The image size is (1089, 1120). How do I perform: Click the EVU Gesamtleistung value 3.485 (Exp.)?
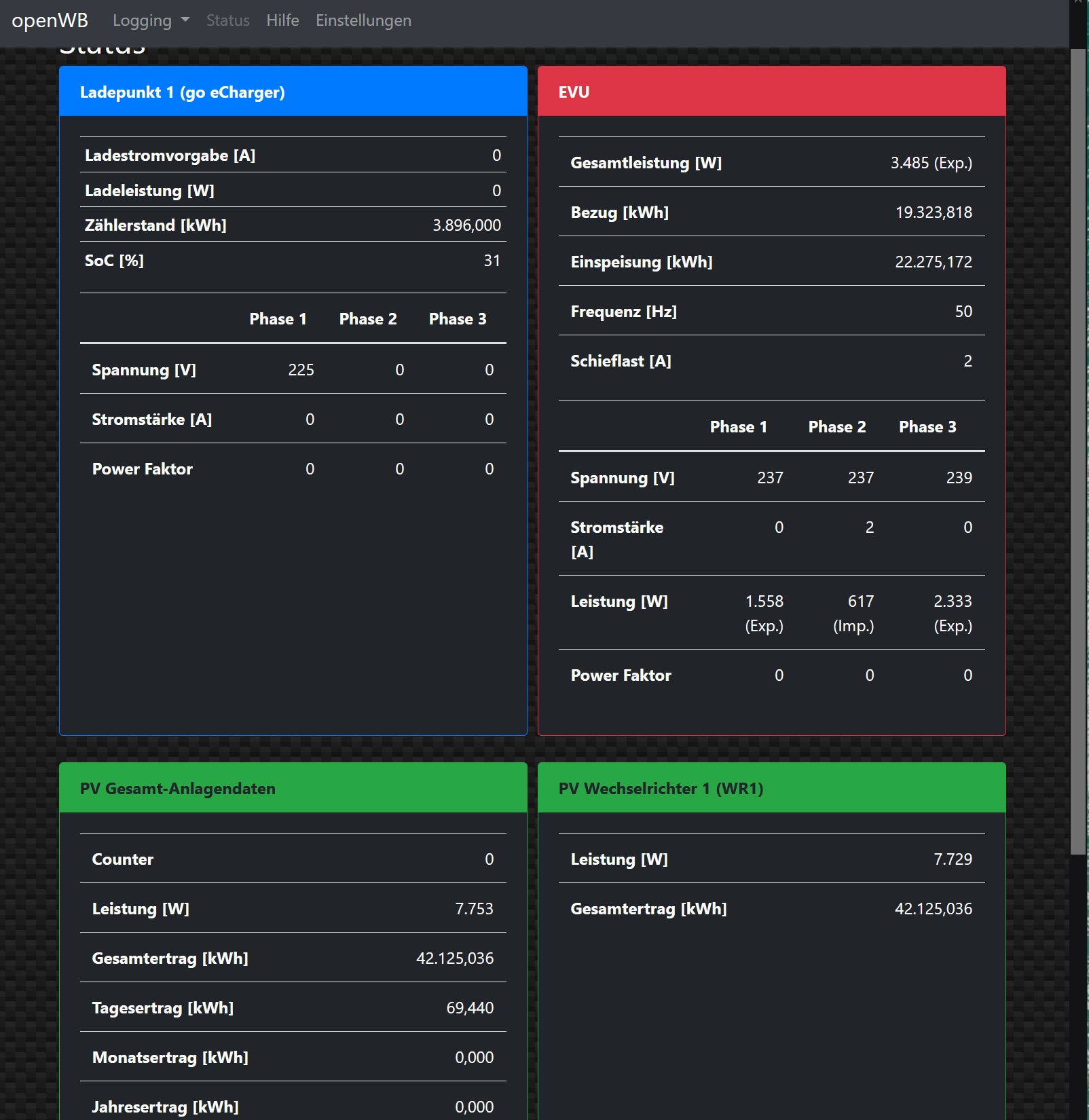(931, 163)
